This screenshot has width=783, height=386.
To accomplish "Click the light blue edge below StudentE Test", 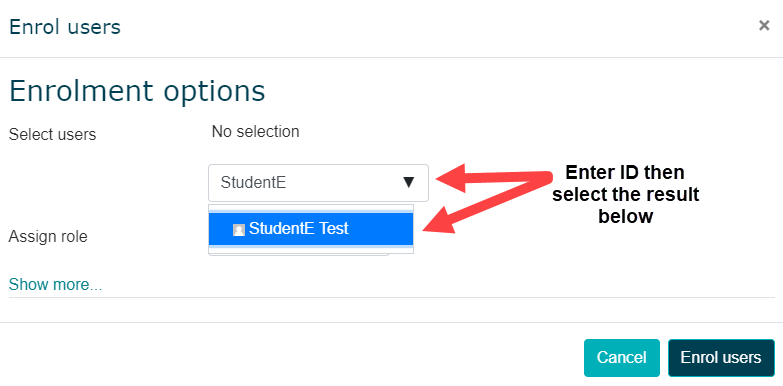I will point(311,247).
